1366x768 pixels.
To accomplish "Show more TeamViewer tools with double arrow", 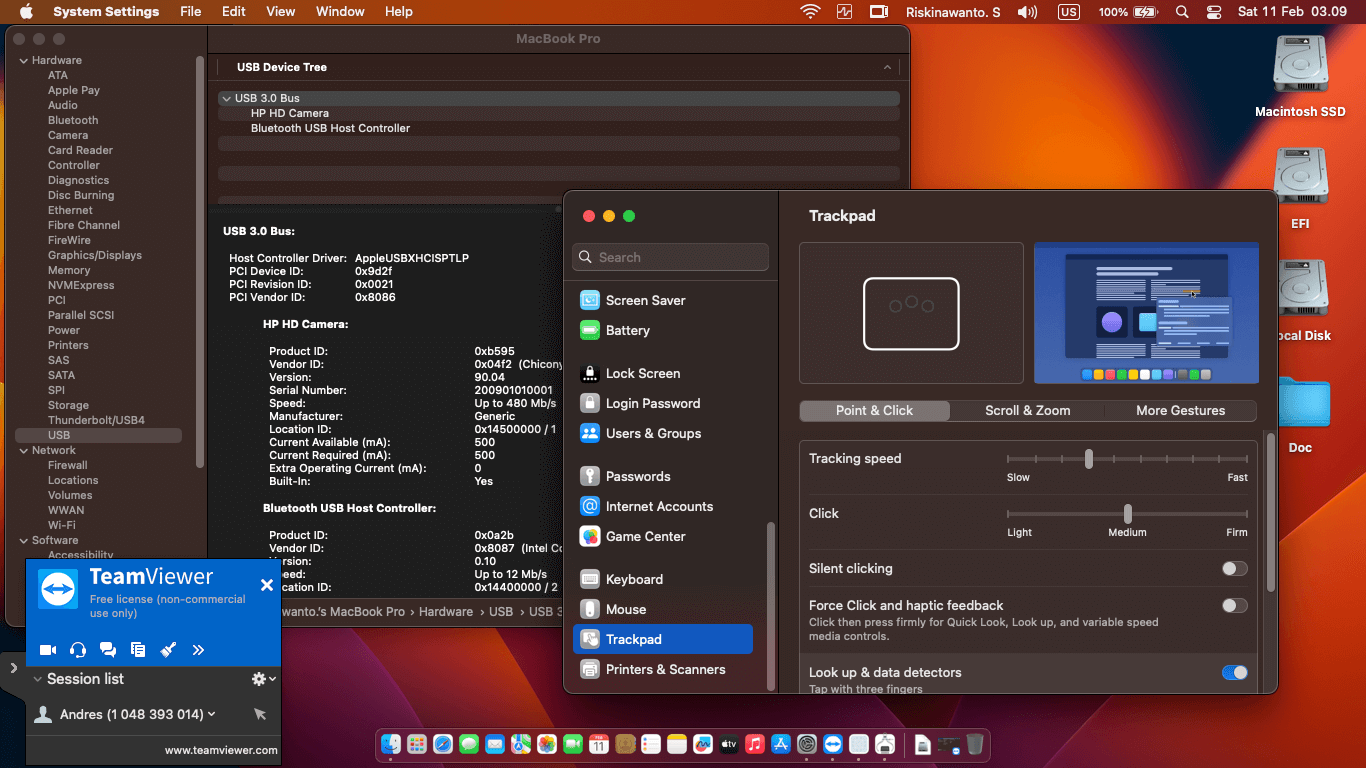I will (198, 650).
